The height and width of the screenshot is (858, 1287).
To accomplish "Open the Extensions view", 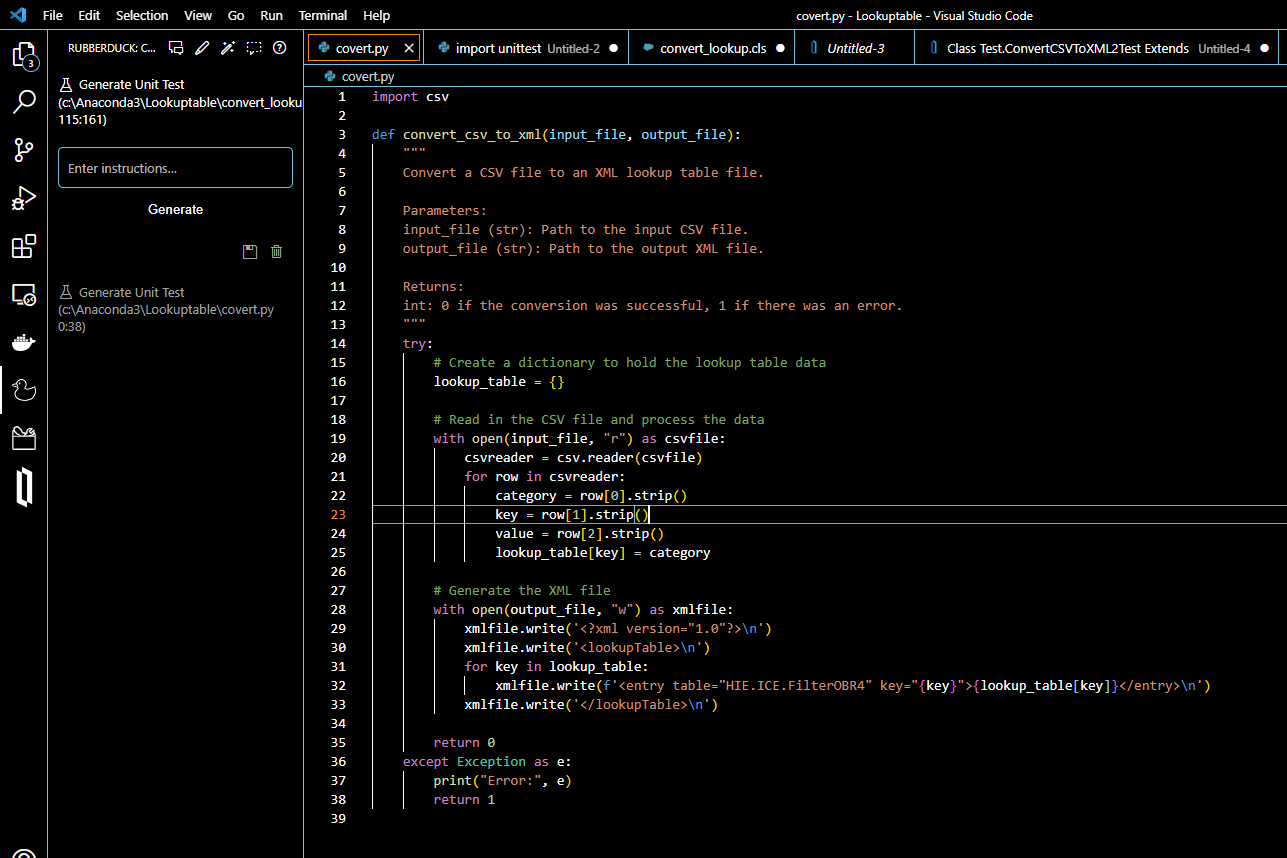I will point(23,246).
